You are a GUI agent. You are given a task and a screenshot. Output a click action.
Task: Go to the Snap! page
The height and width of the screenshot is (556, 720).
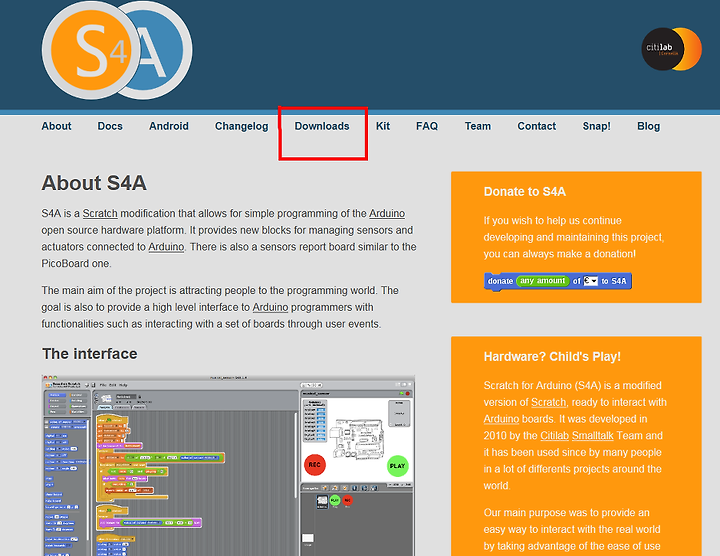[x=596, y=126]
